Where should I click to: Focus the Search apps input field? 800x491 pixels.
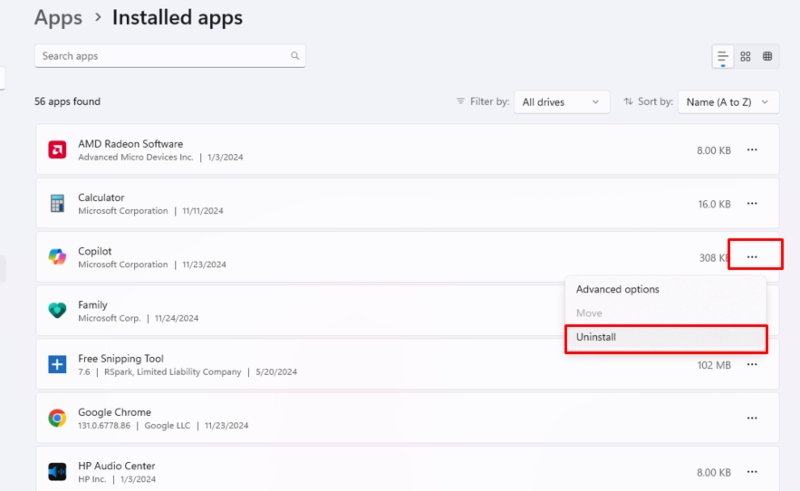170,56
